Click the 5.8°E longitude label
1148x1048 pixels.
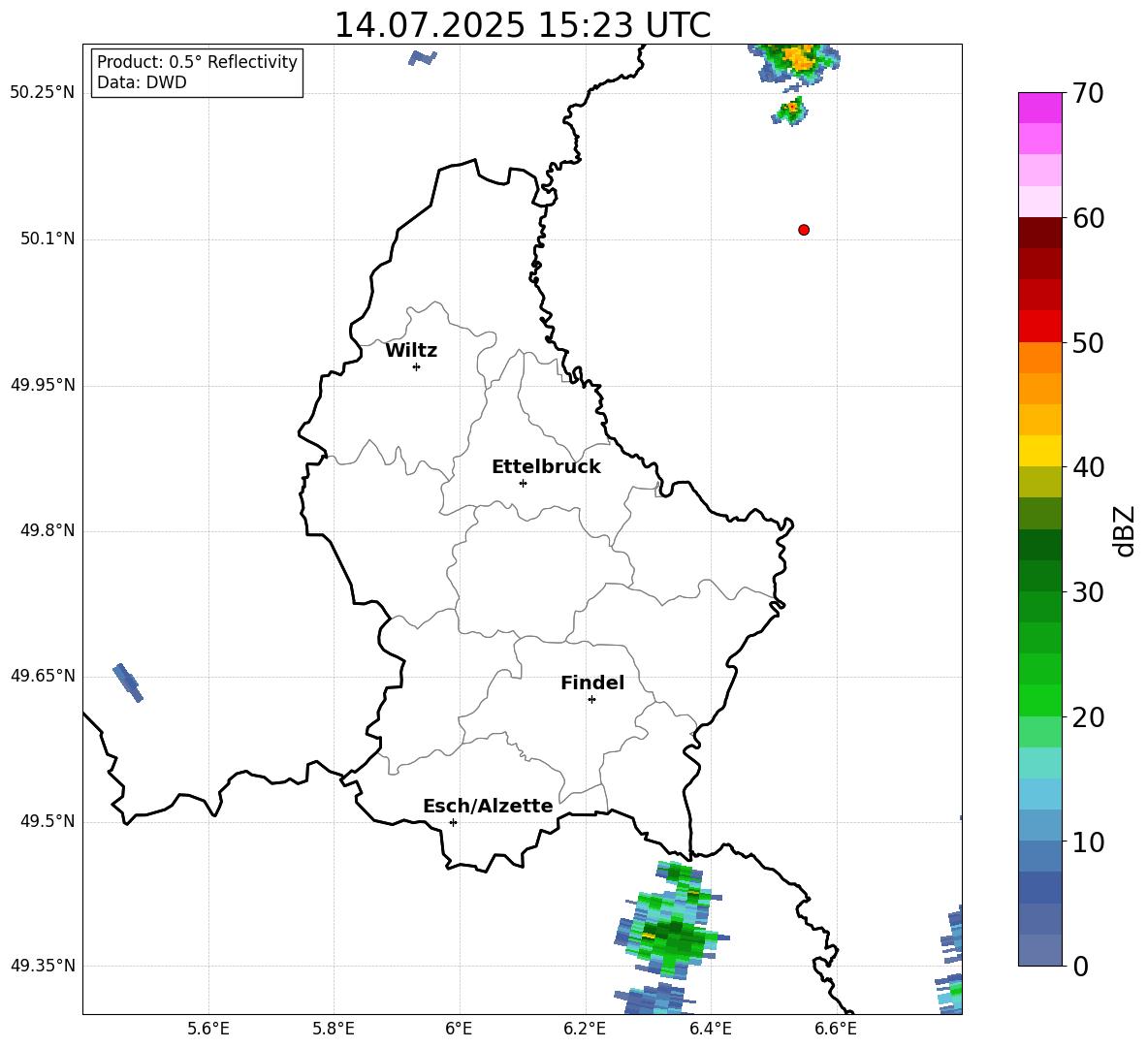pos(334,1029)
